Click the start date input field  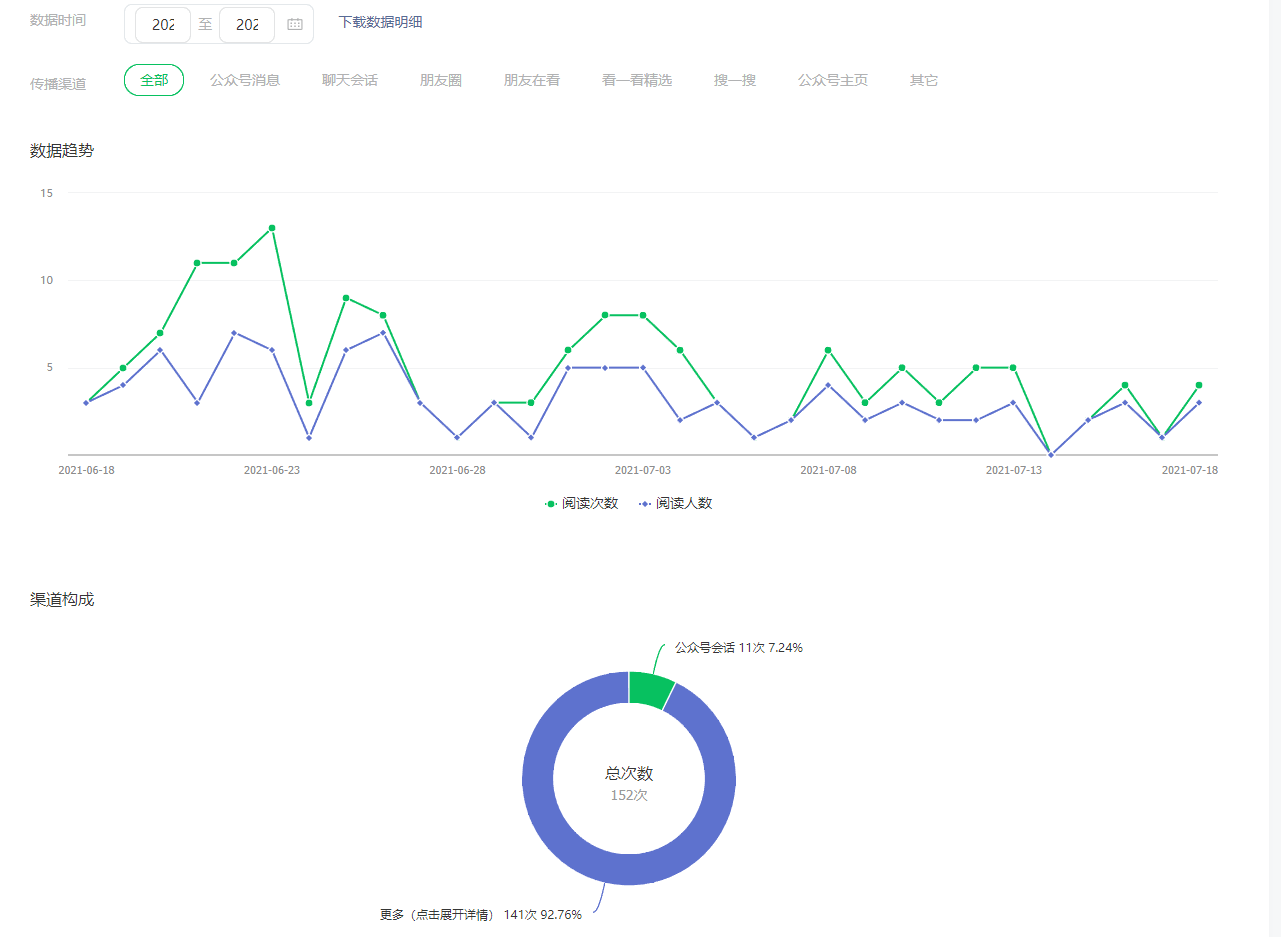coord(163,25)
